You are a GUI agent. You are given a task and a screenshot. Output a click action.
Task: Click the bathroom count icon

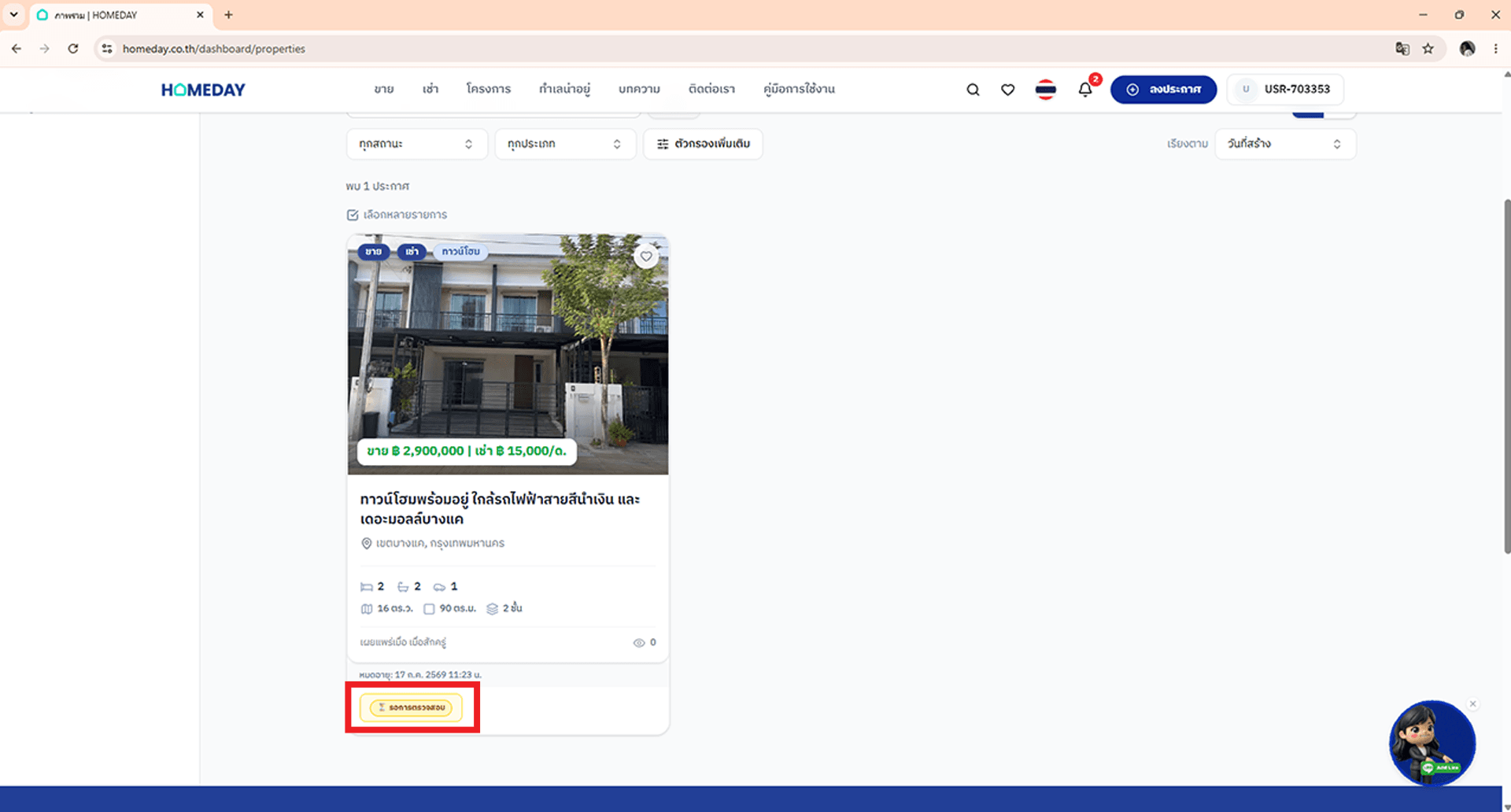click(403, 587)
